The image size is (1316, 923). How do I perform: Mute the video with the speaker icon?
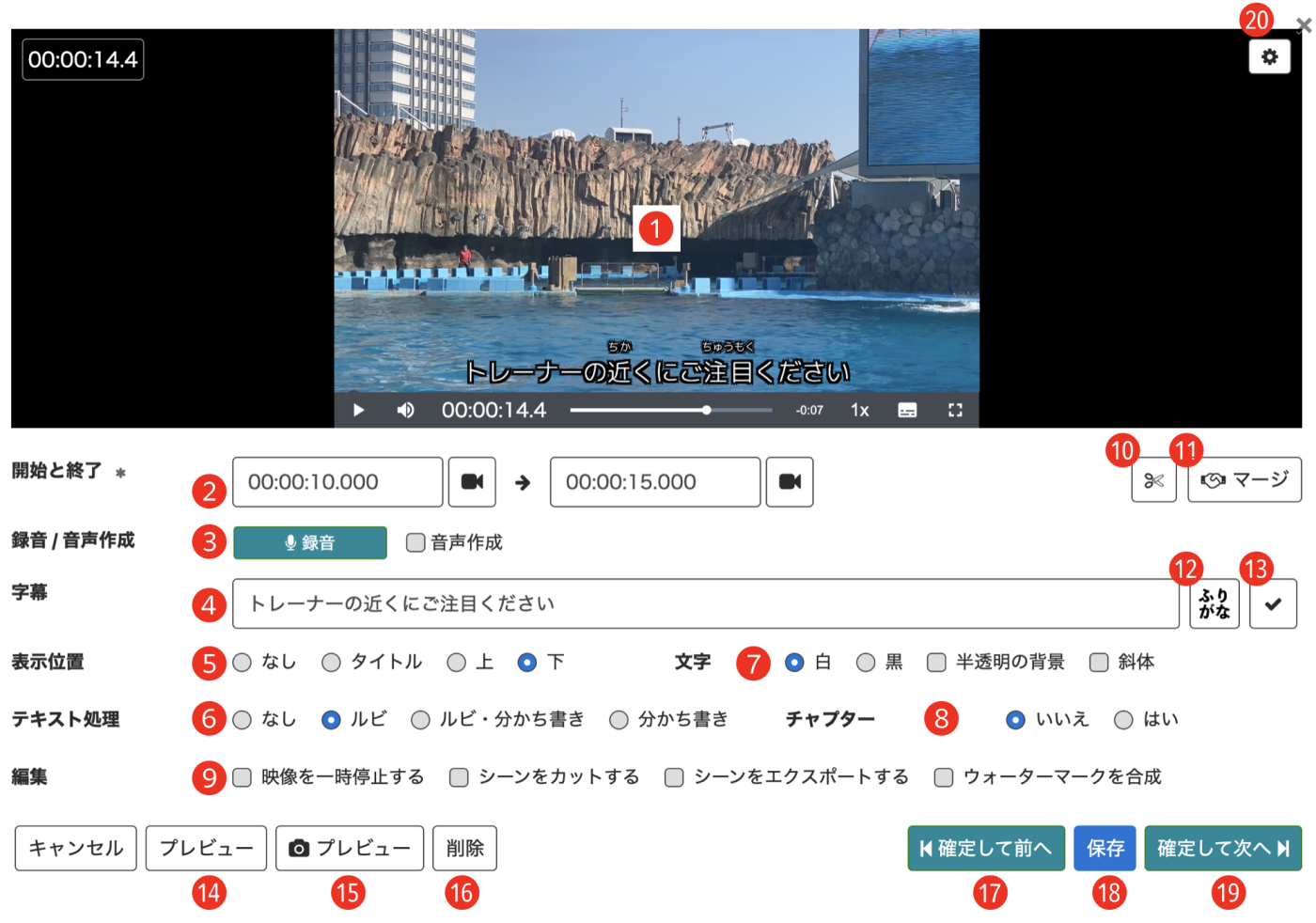point(405,411)
